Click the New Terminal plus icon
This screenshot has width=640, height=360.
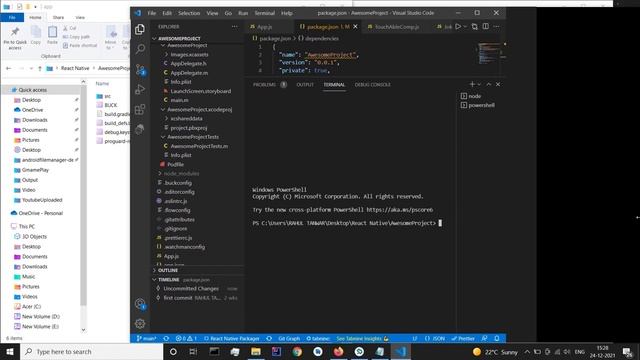472,84
